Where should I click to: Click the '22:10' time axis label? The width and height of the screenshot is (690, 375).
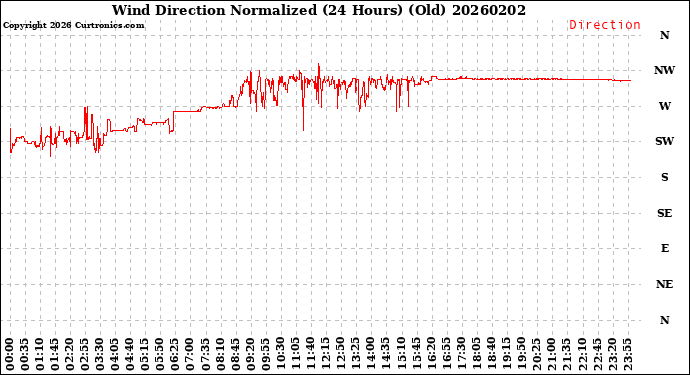[x=582, y=355]
